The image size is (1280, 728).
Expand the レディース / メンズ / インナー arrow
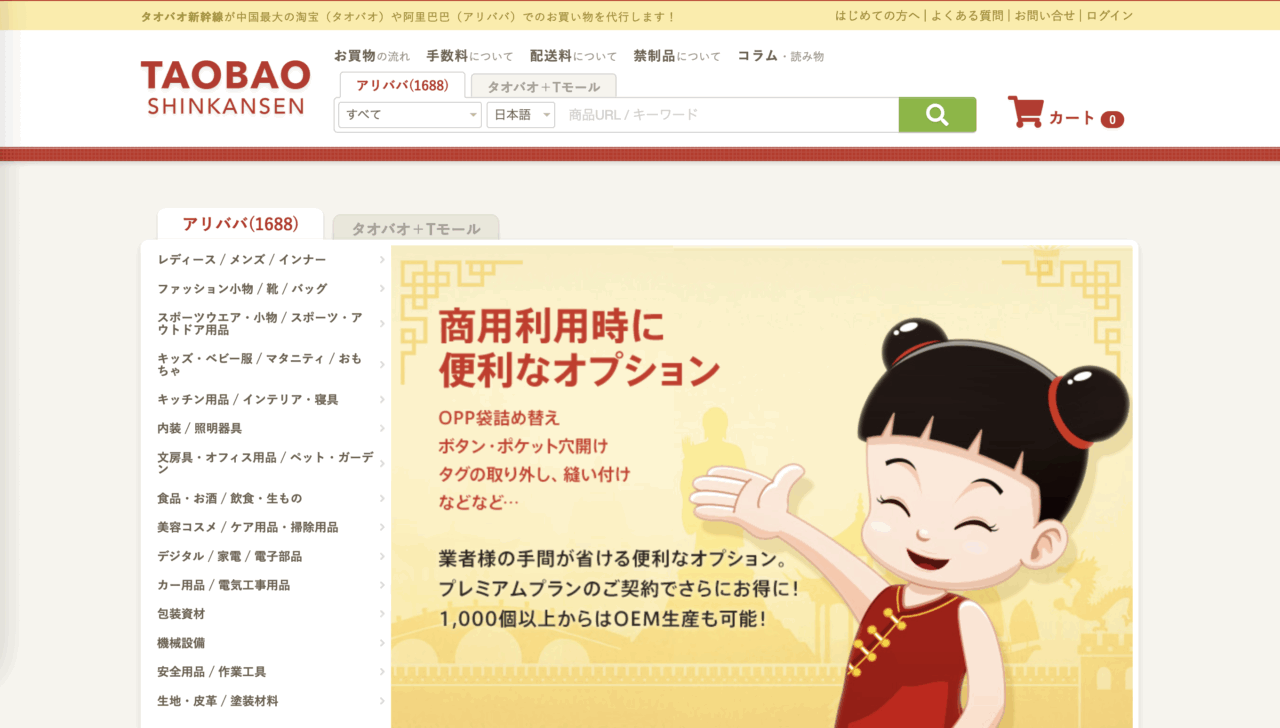tap(382, 260)
